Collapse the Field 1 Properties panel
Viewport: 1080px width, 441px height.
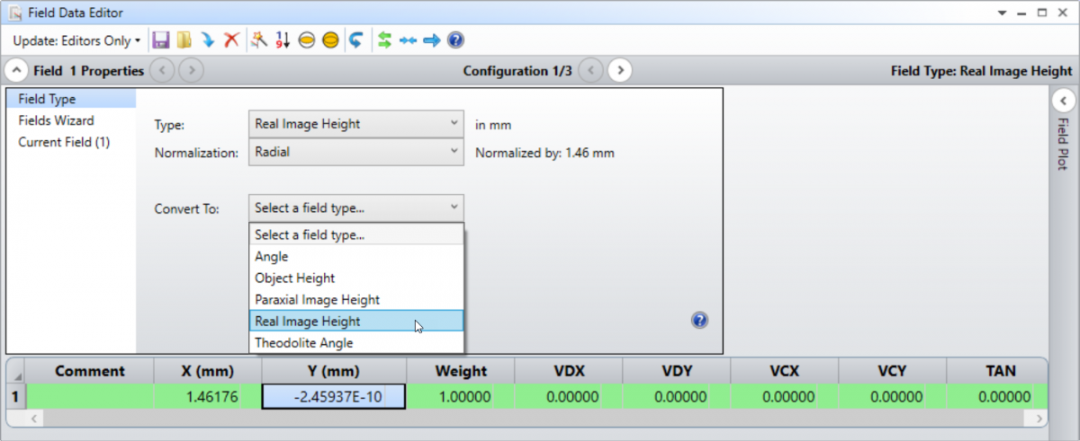click(17, 71)
